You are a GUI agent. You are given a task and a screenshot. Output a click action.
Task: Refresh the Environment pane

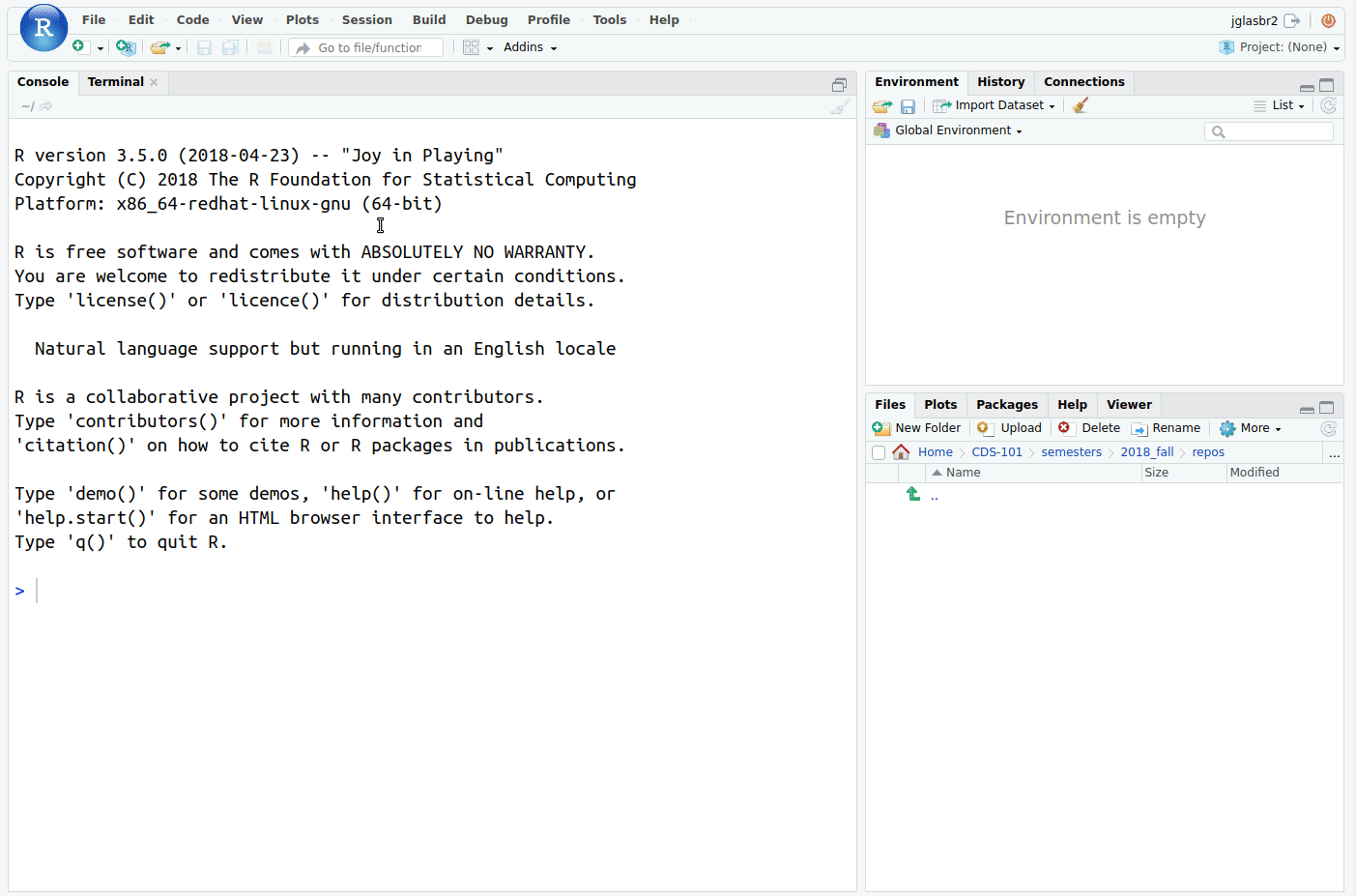pyautogui.click(x=1328, y=105)
